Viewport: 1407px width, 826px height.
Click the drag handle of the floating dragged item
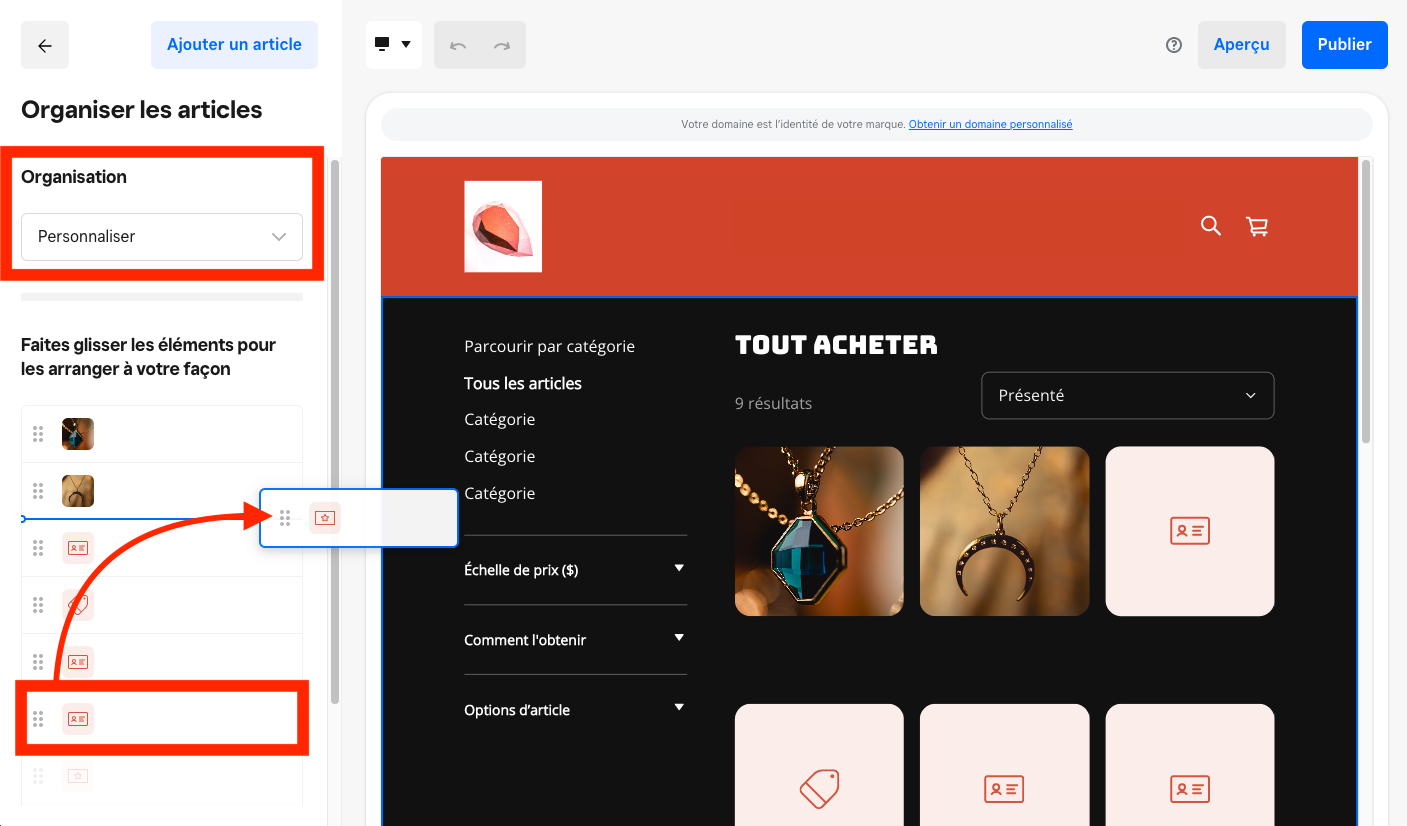(285, 518)
